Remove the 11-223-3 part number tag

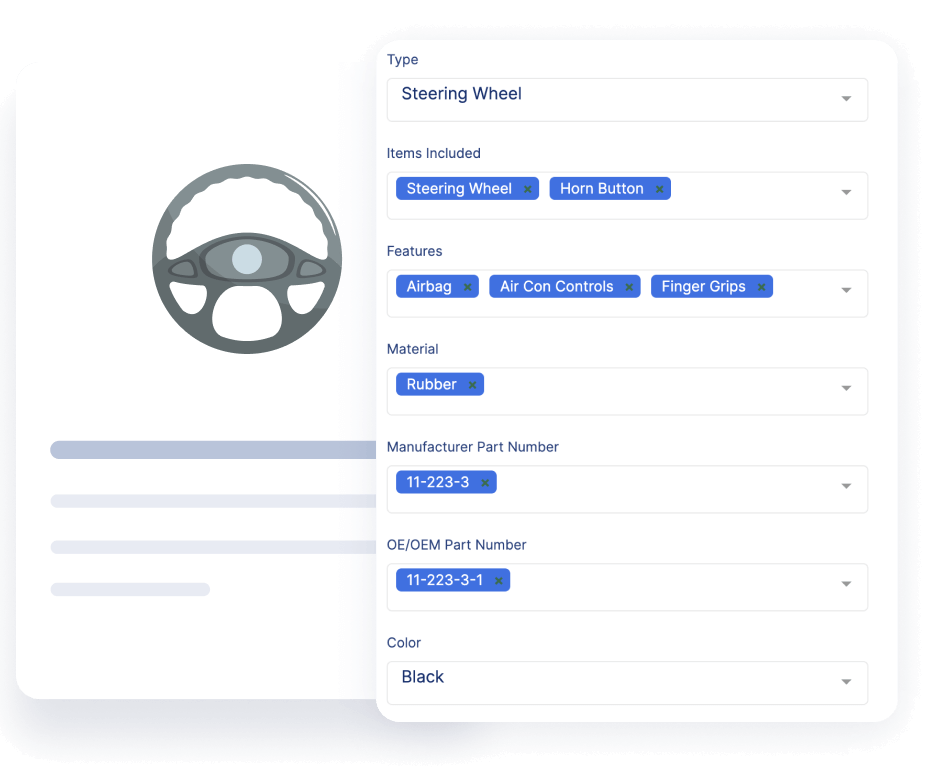(484, 482)
